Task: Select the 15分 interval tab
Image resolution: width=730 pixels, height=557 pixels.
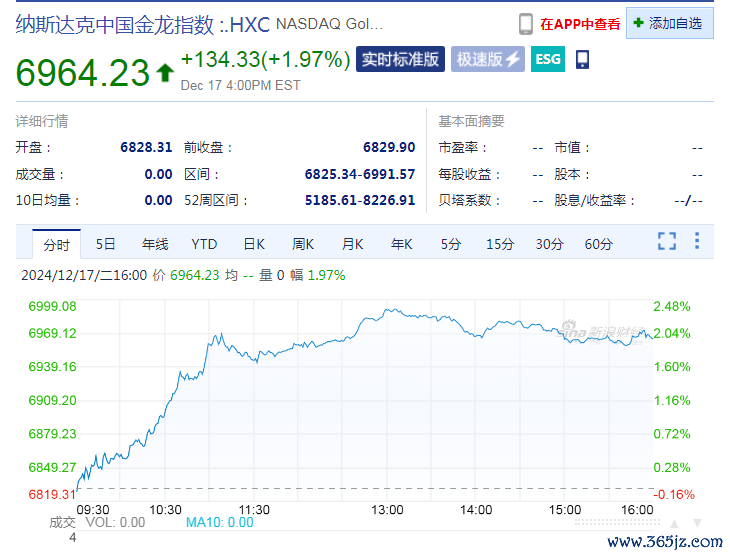Action: [500, 244]
